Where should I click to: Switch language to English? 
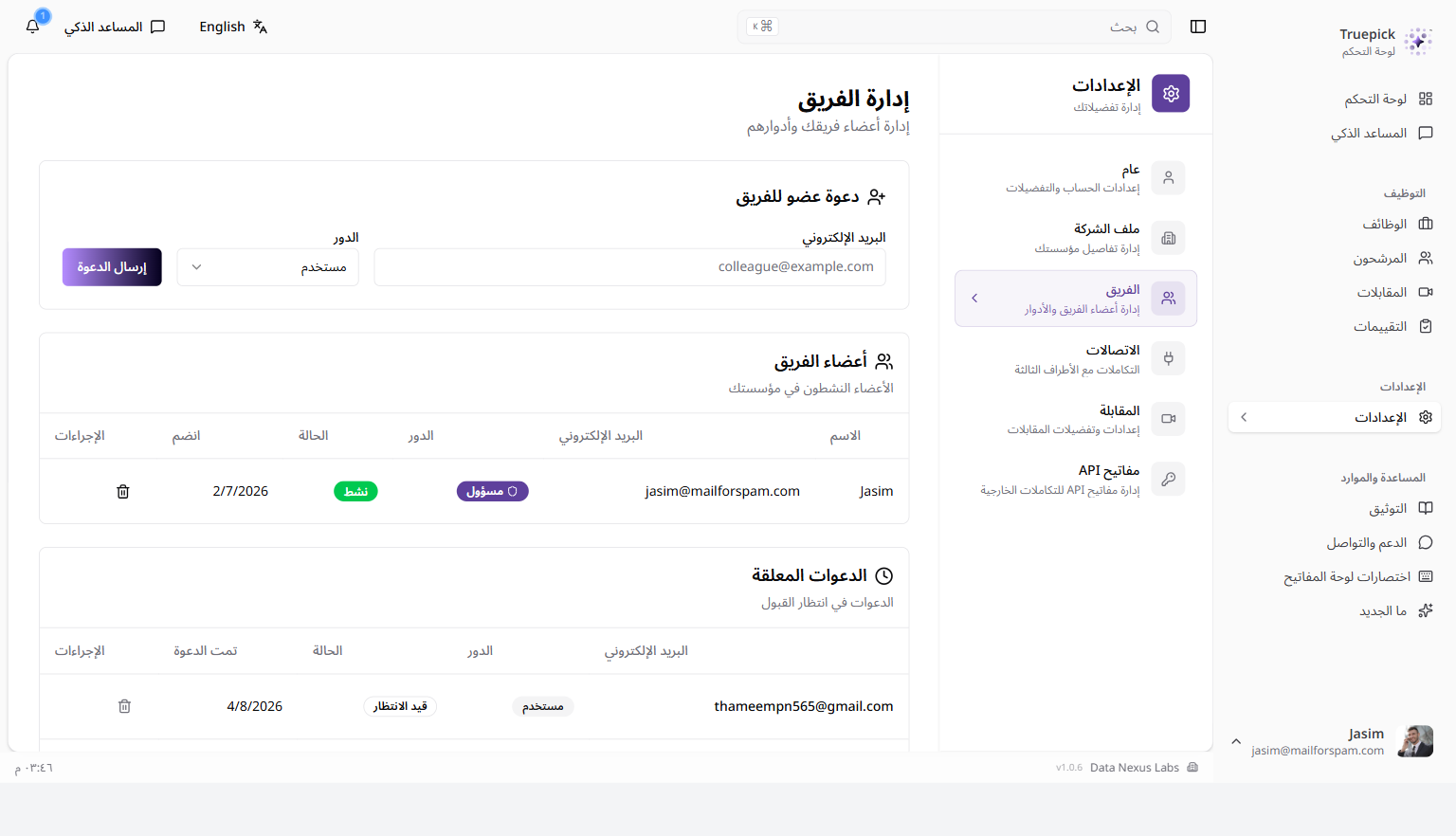point(233,27)
